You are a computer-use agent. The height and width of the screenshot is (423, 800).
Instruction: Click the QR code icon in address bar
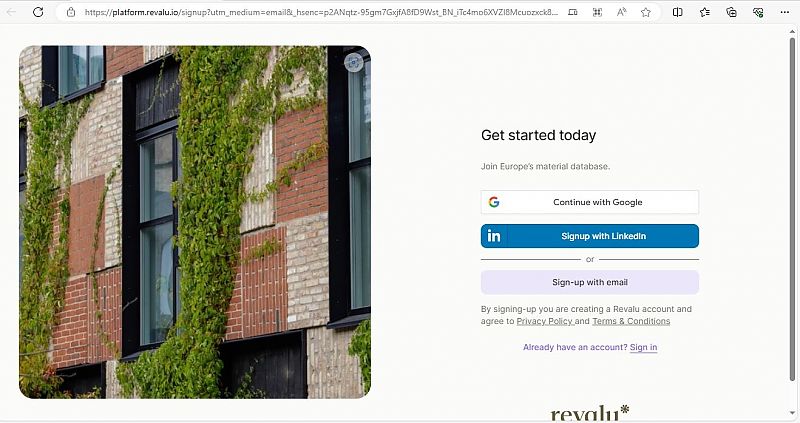pos(597,12)
